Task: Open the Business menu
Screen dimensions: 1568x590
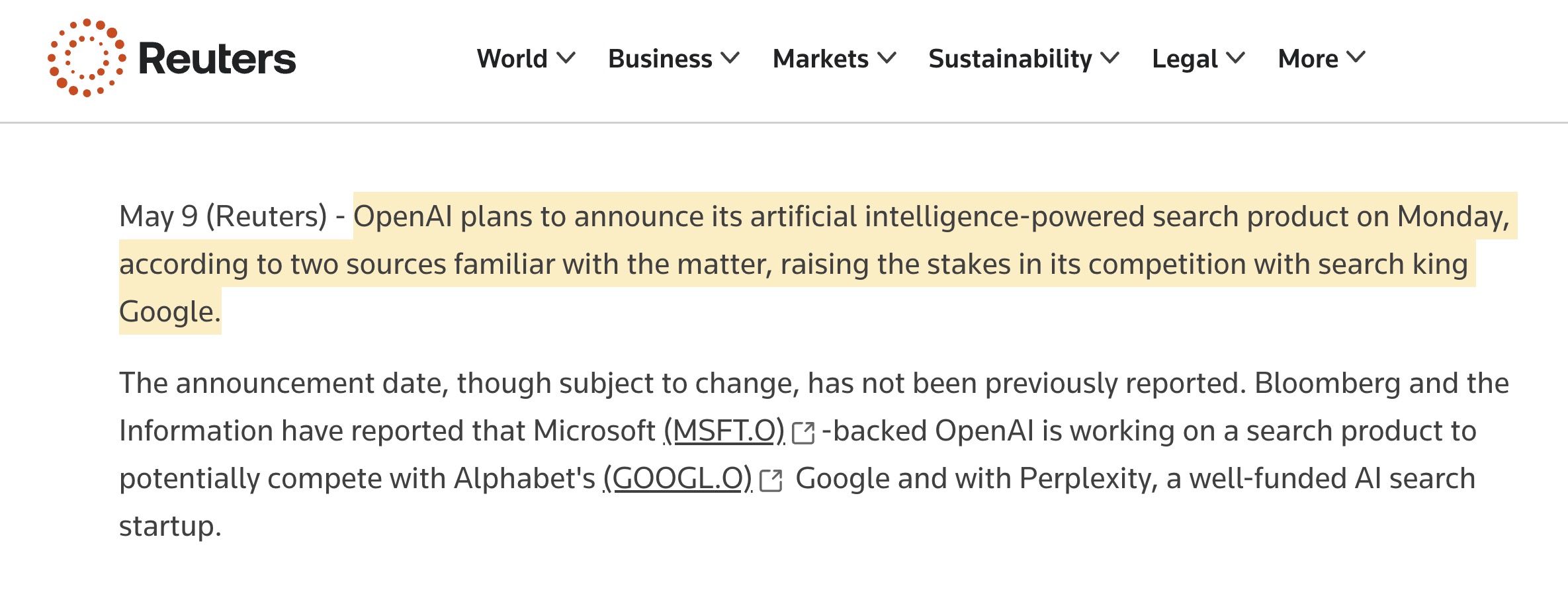Action: click(660, 59)
